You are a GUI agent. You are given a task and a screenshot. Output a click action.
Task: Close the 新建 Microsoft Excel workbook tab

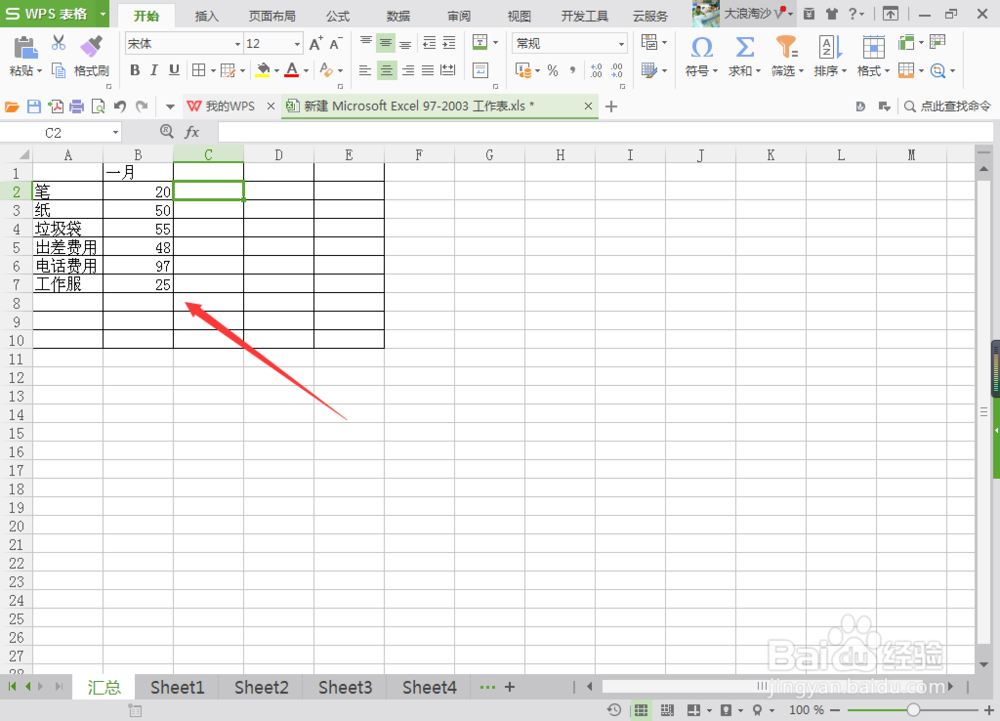[x=588, y=106]
